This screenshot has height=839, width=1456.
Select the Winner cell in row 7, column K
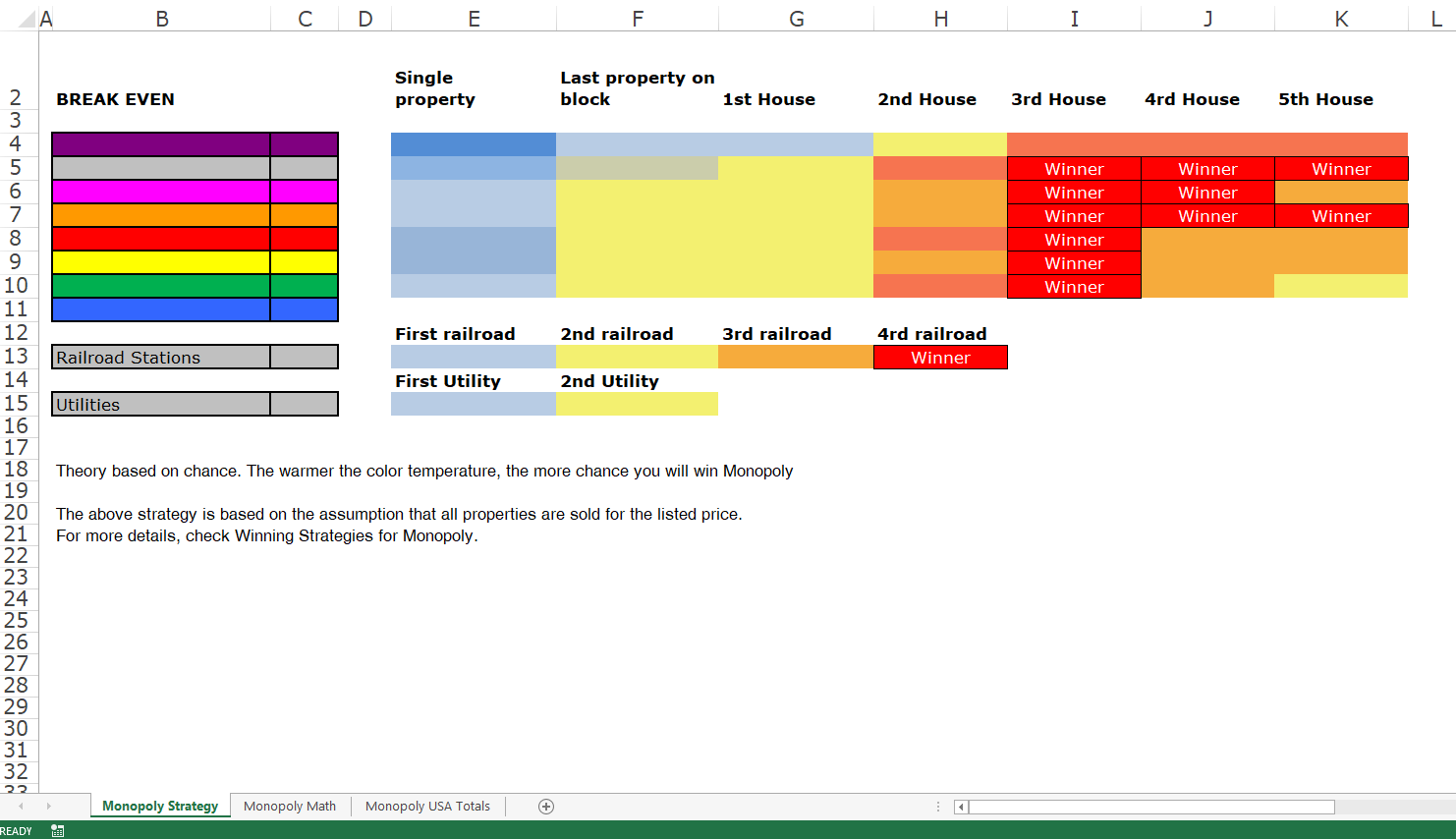pos(1341,216)
